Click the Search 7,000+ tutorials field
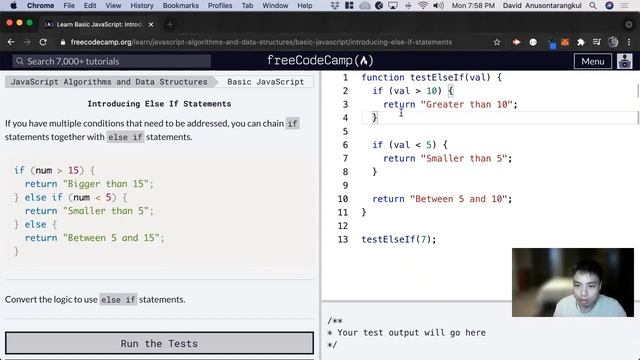The width and height of the screenshot is (640, 360). click(x=111, y=61)
